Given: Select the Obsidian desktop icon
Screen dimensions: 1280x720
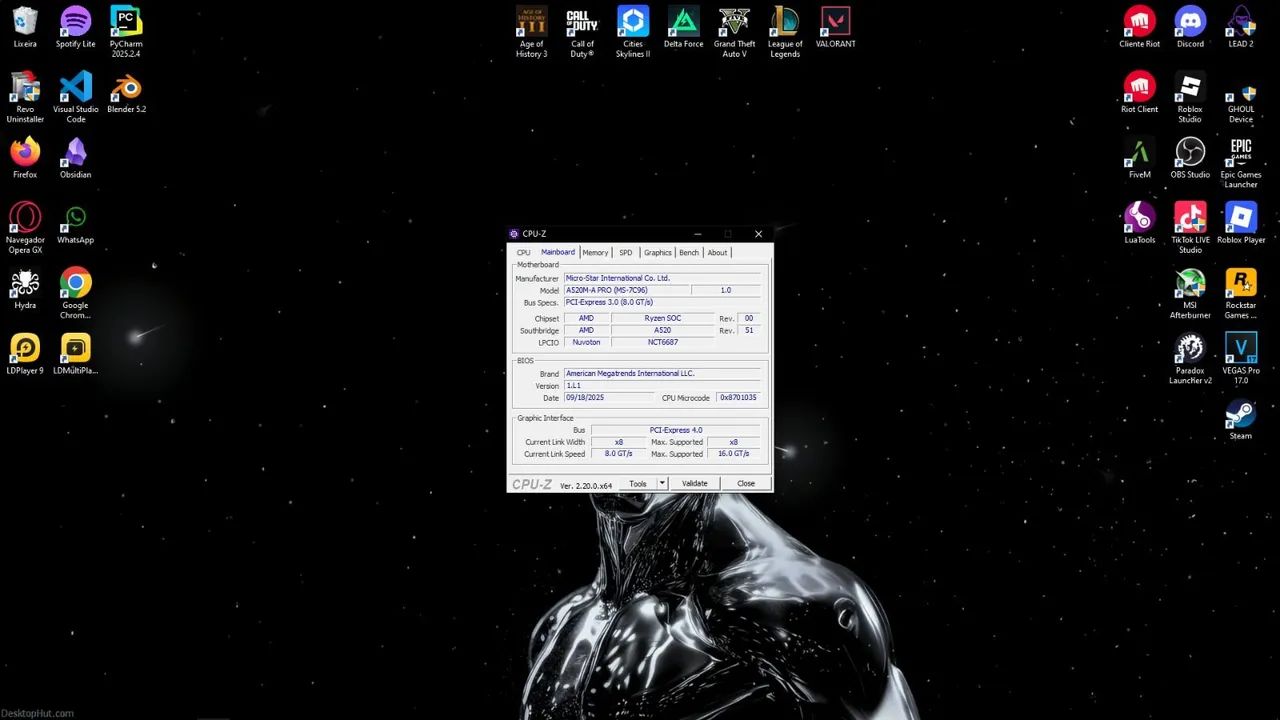Looking at the screenshot, I should tap(75, 158).
